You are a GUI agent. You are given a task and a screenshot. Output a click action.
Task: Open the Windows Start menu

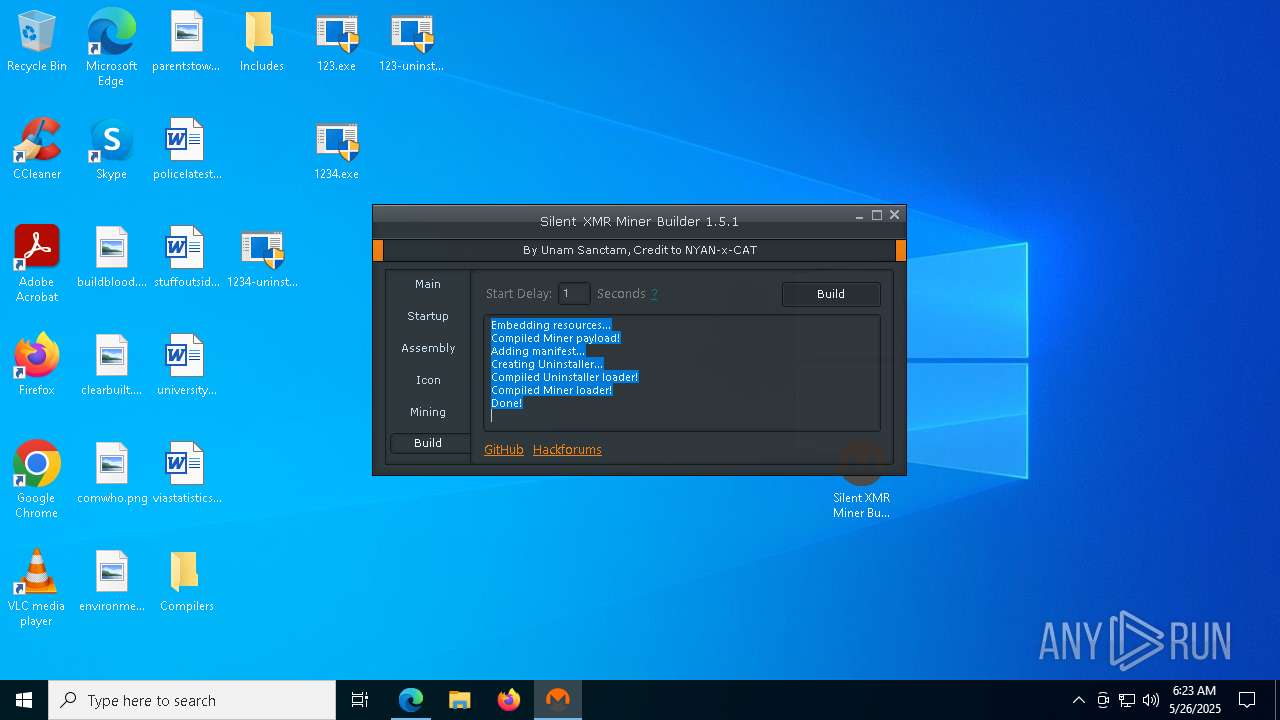coord(24,700)
